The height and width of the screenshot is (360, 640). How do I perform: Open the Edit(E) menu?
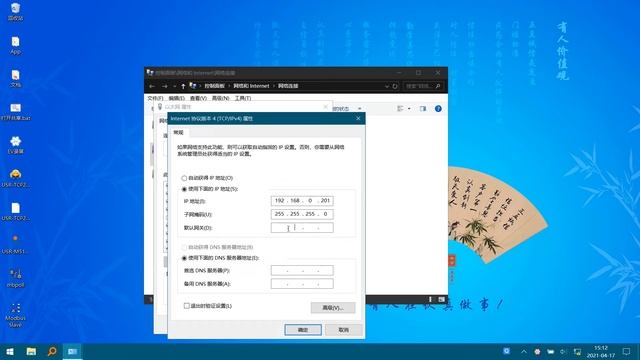(x=176, y=98)
